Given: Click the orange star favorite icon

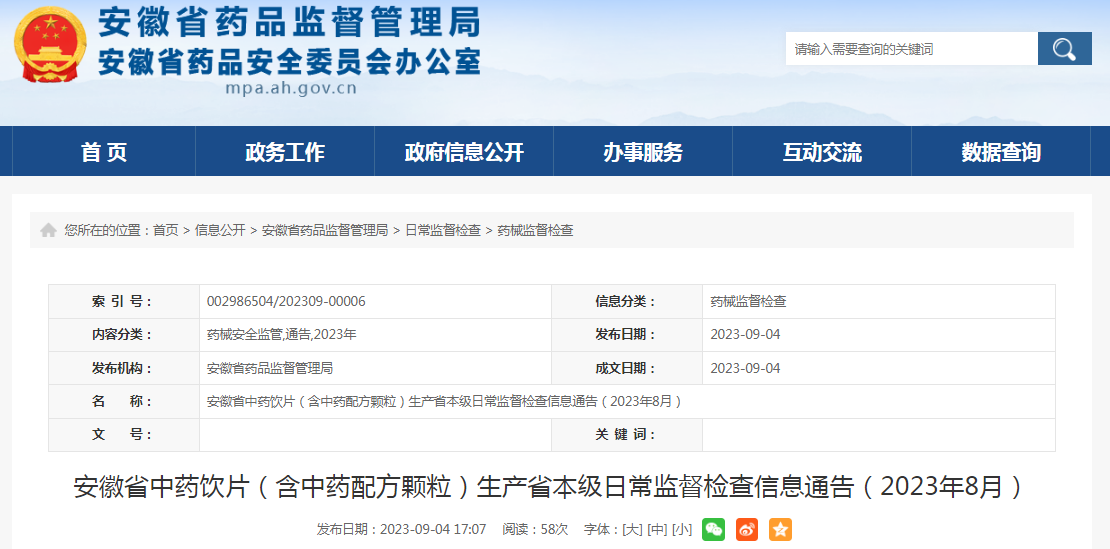Looking at the screenshot, I should tap(780, 529).
